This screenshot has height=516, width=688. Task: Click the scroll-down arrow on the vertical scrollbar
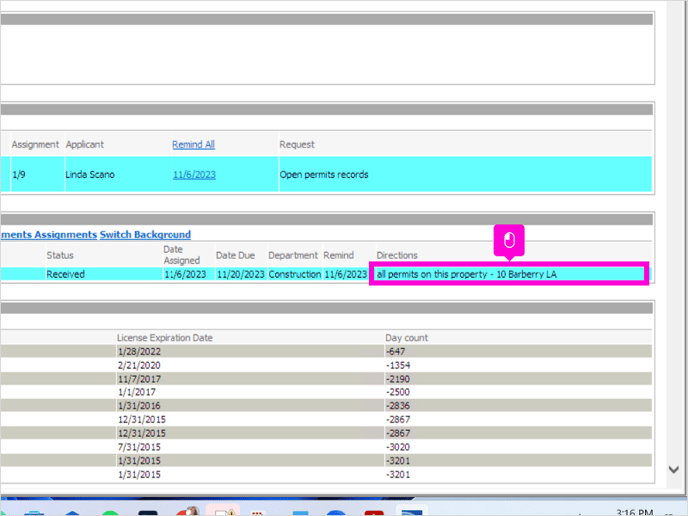click(674, 469)
